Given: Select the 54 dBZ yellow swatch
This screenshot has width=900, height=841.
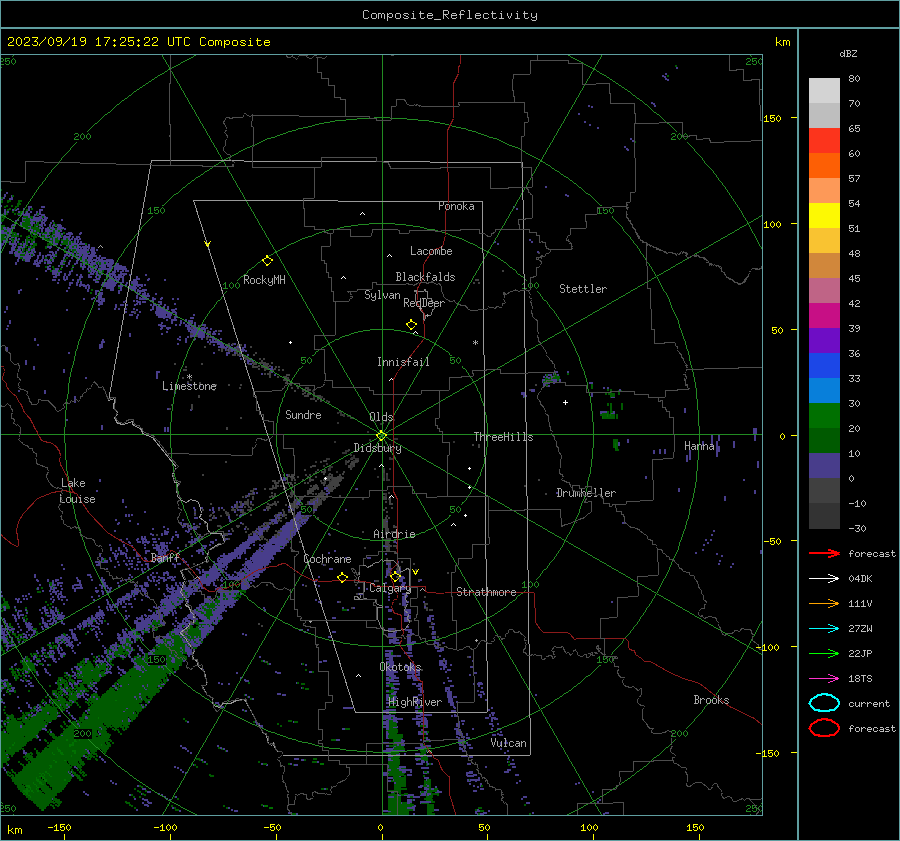Looking at the screenshot, I should pos(824,215).
